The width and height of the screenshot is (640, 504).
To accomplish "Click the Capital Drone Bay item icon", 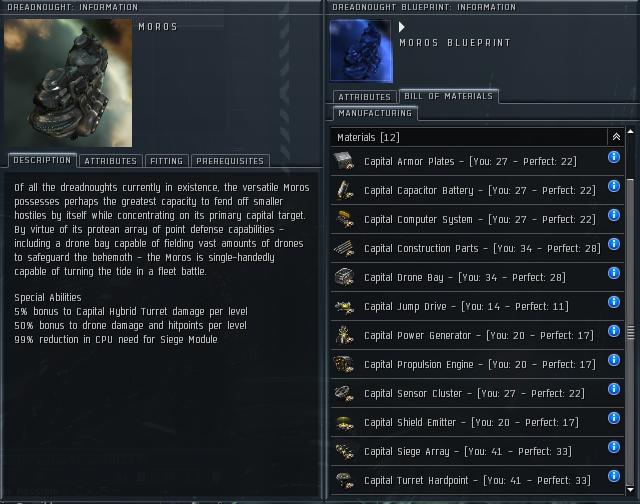I will click(x=344, y=277).
